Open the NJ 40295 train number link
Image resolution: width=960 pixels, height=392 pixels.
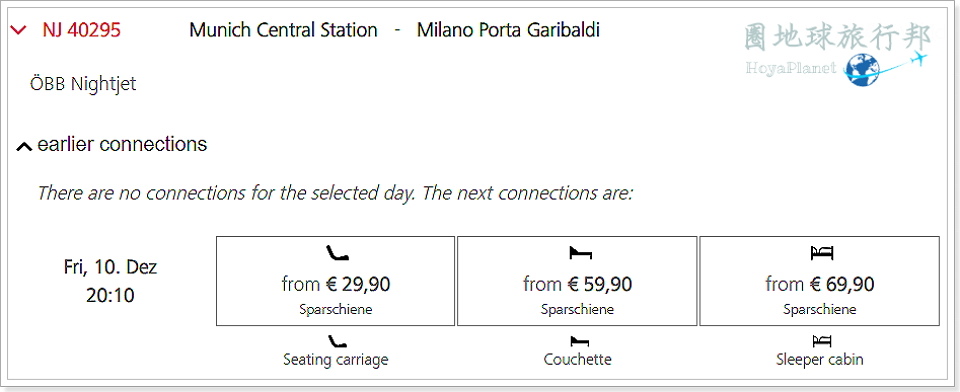pyautogui.click(x=81, y=29)
